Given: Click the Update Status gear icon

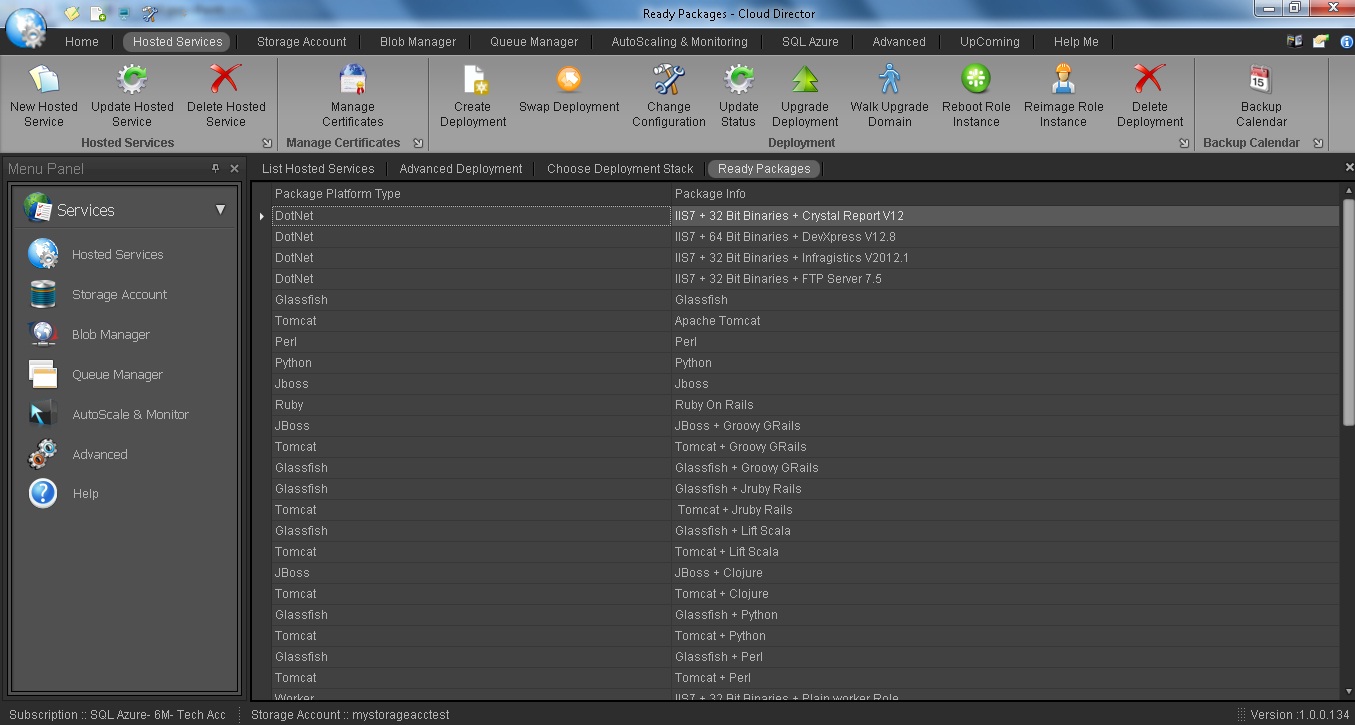Looking at the screenshot, I should (738, 95).
